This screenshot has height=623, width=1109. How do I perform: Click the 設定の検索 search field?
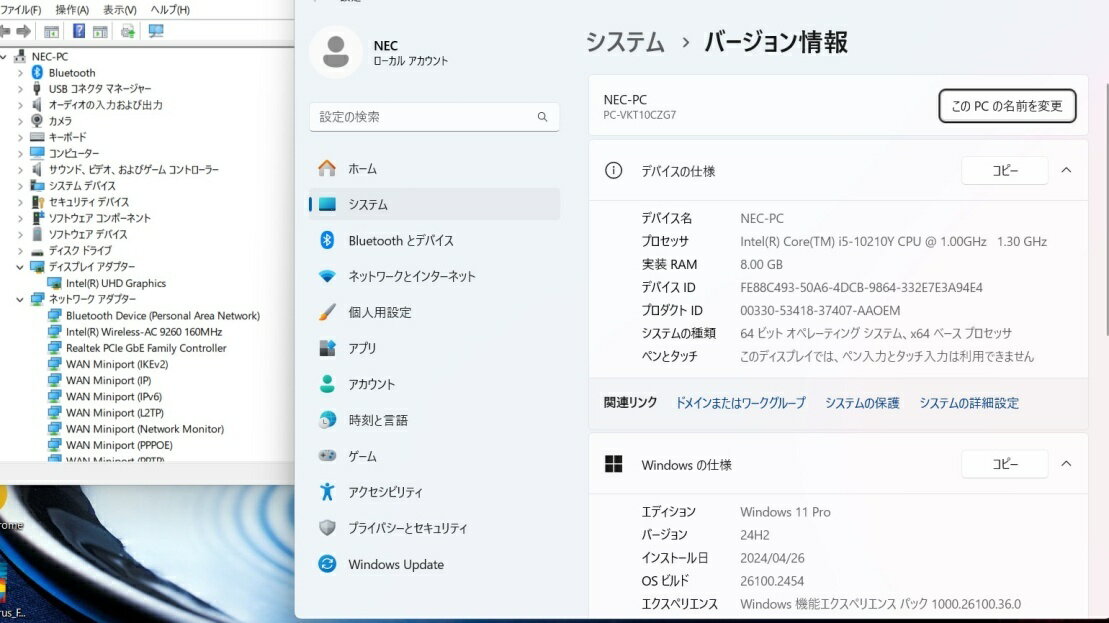[x=434, y=117]
